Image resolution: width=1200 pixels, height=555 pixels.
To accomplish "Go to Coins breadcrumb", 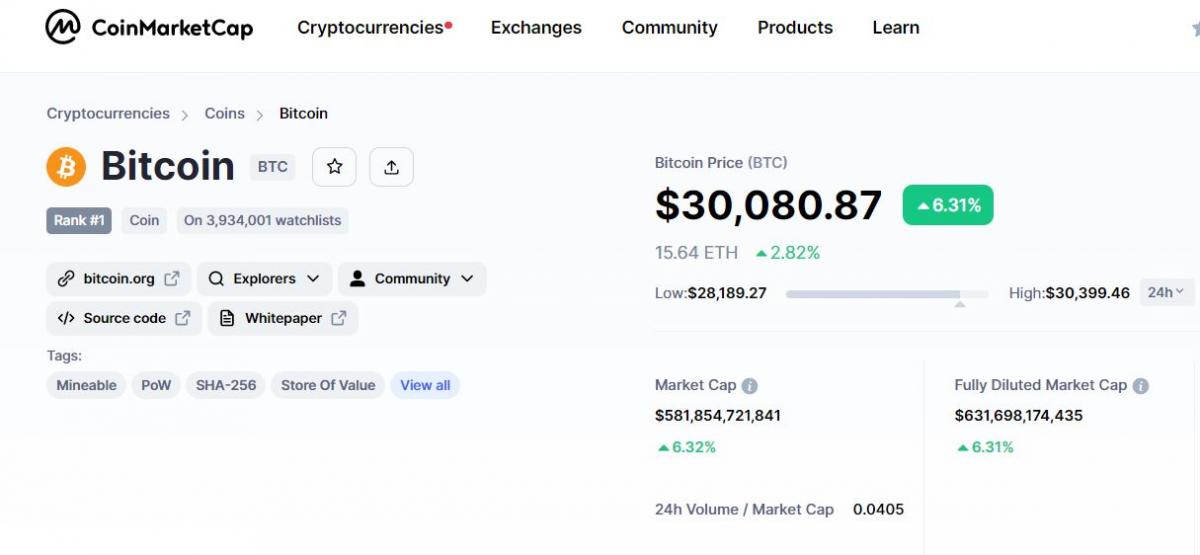I will 225,114.
